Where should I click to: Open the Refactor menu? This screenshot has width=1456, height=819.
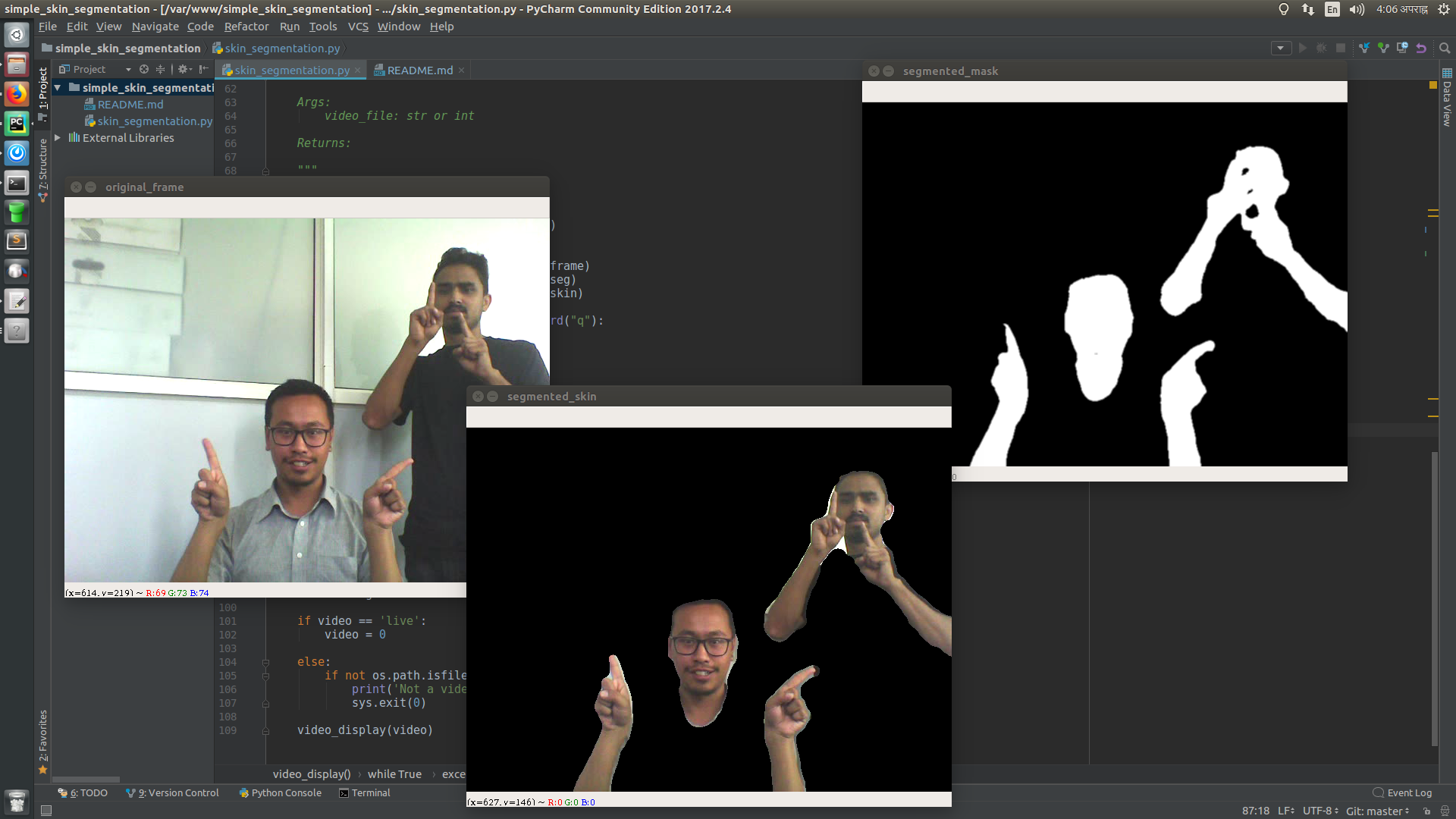click(246, 27)
